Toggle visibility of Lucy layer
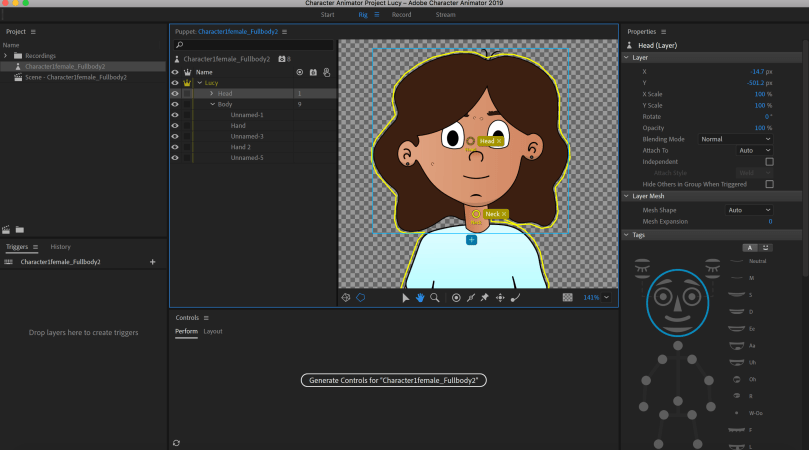 point(175,83)
